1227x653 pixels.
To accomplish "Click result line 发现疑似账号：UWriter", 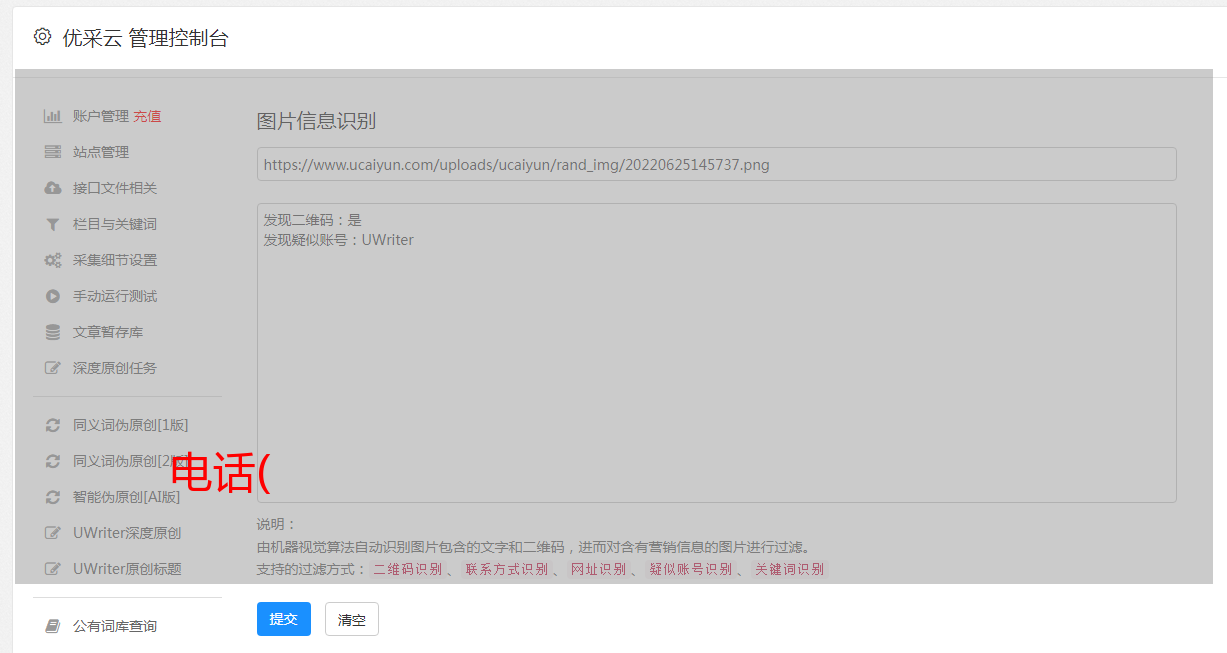I will pos(339,240).
